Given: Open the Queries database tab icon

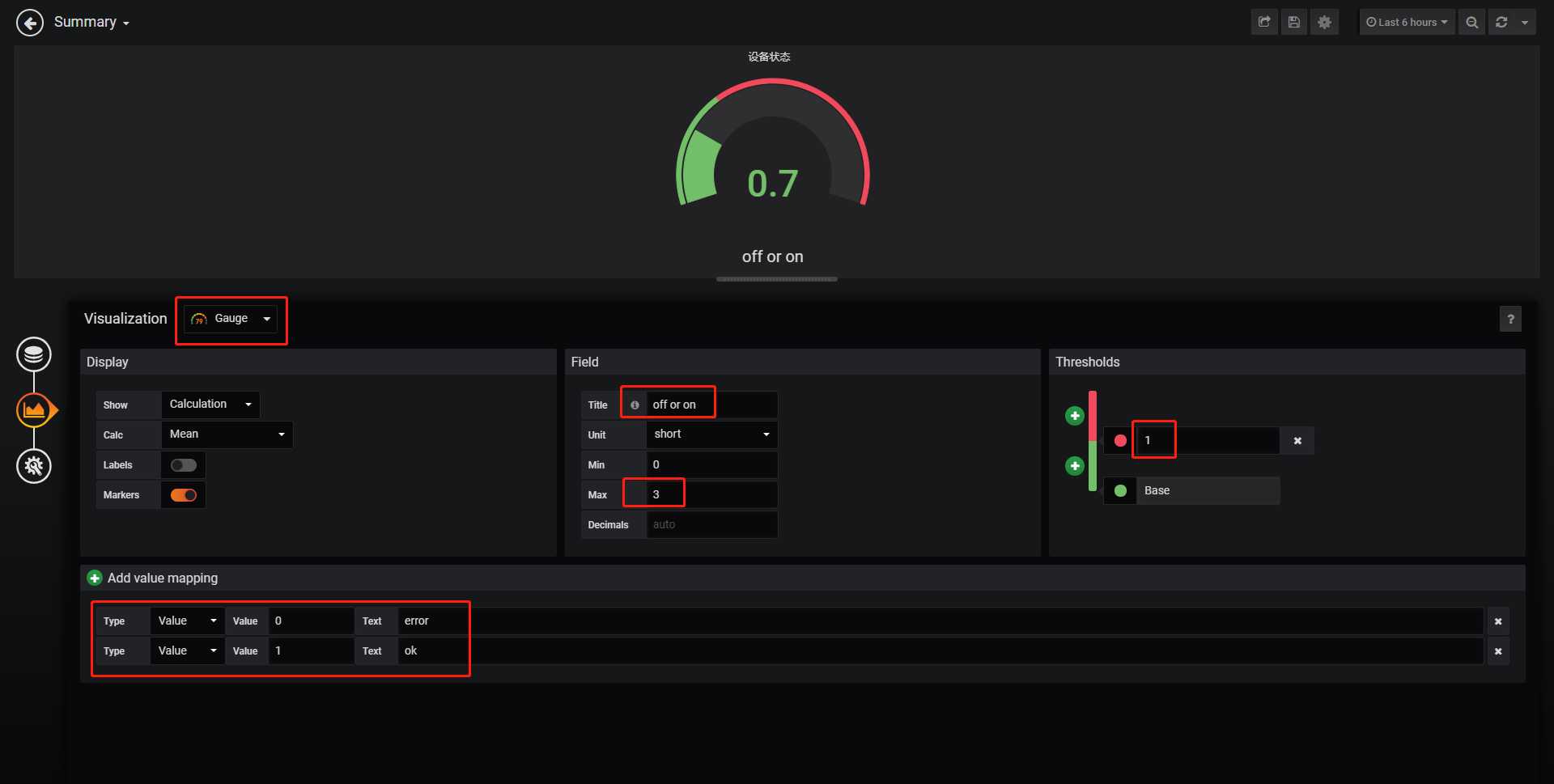Looking at the screenshot, I should (x=34, y=354).
